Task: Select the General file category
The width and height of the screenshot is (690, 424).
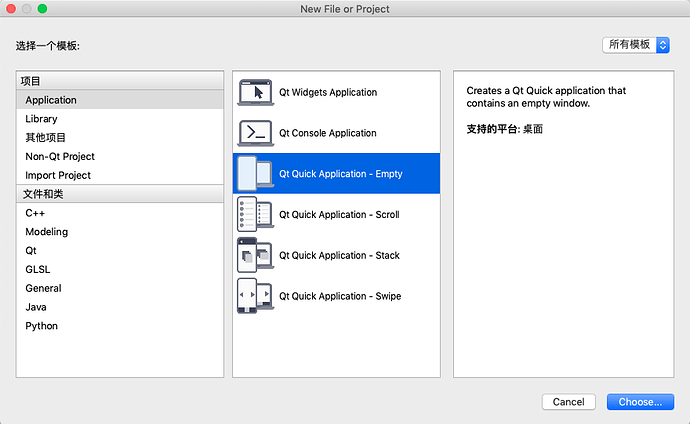Action: click(x=120, y=288)
